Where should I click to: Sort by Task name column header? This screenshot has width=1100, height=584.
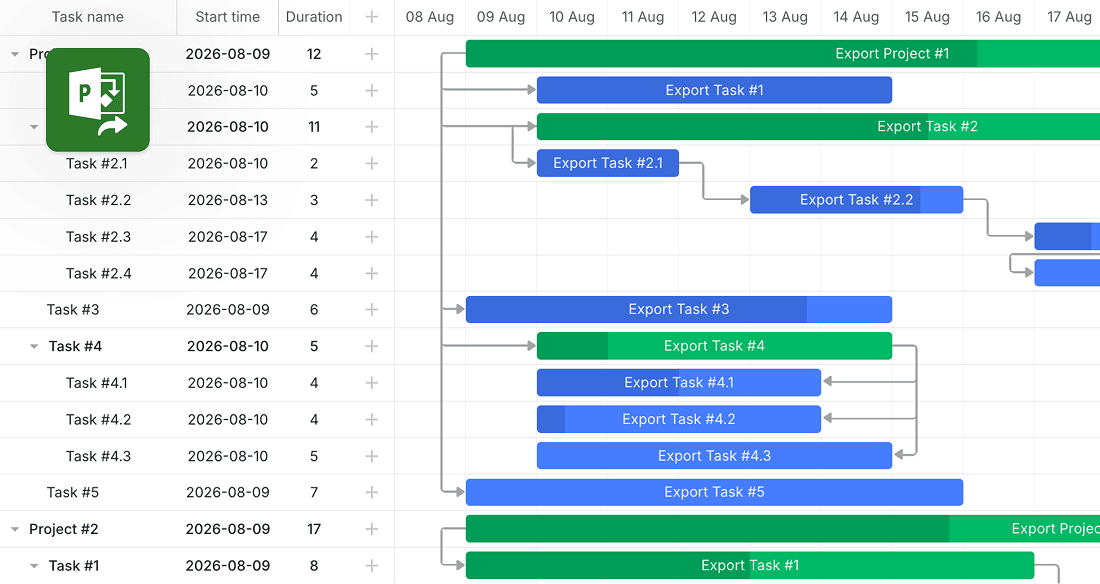(x=88, y=17)
